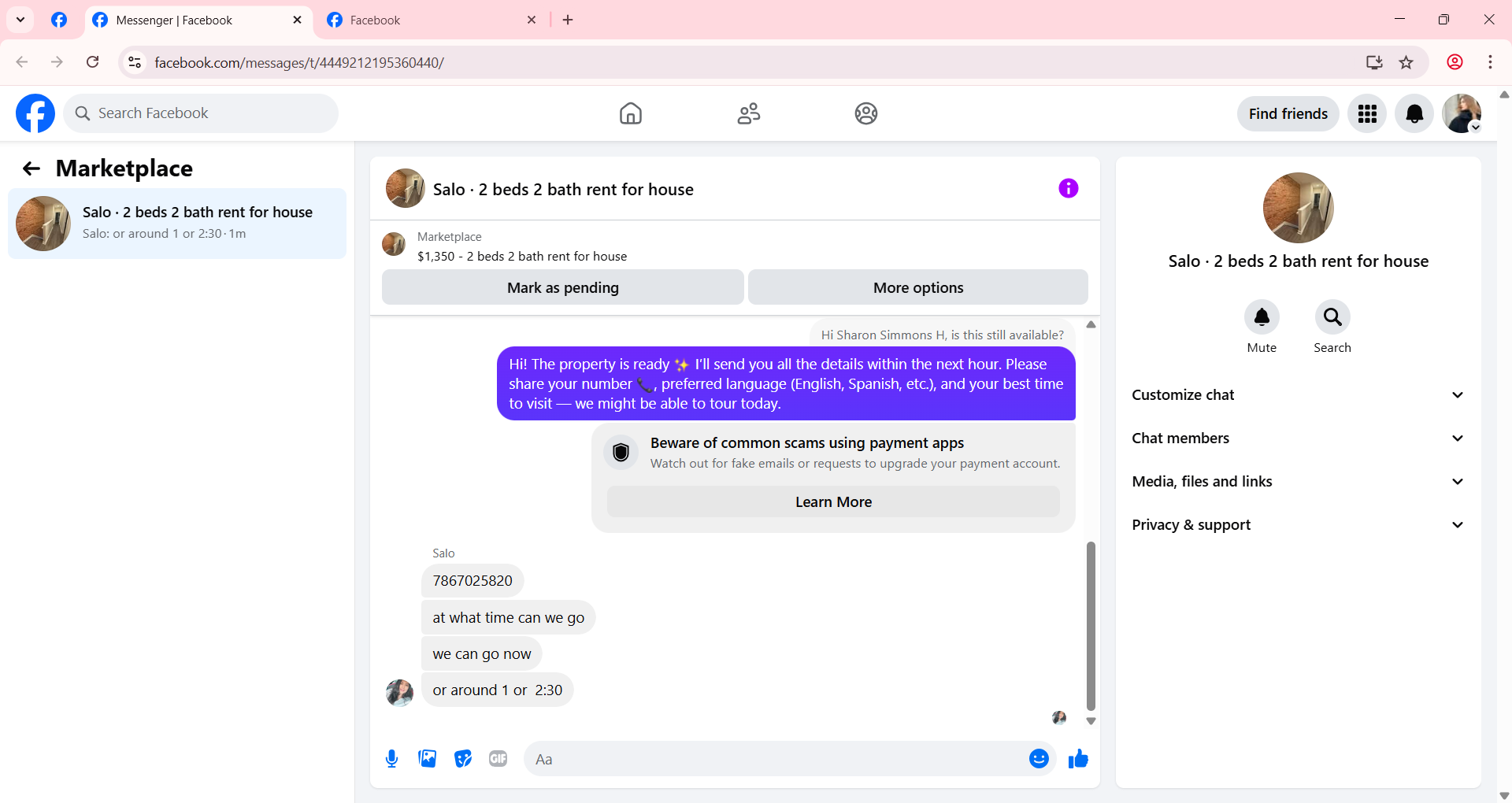Click the message 'or around 1 or 2:30'
This screenshot has width=1512, height=803.
coord(498,690)
